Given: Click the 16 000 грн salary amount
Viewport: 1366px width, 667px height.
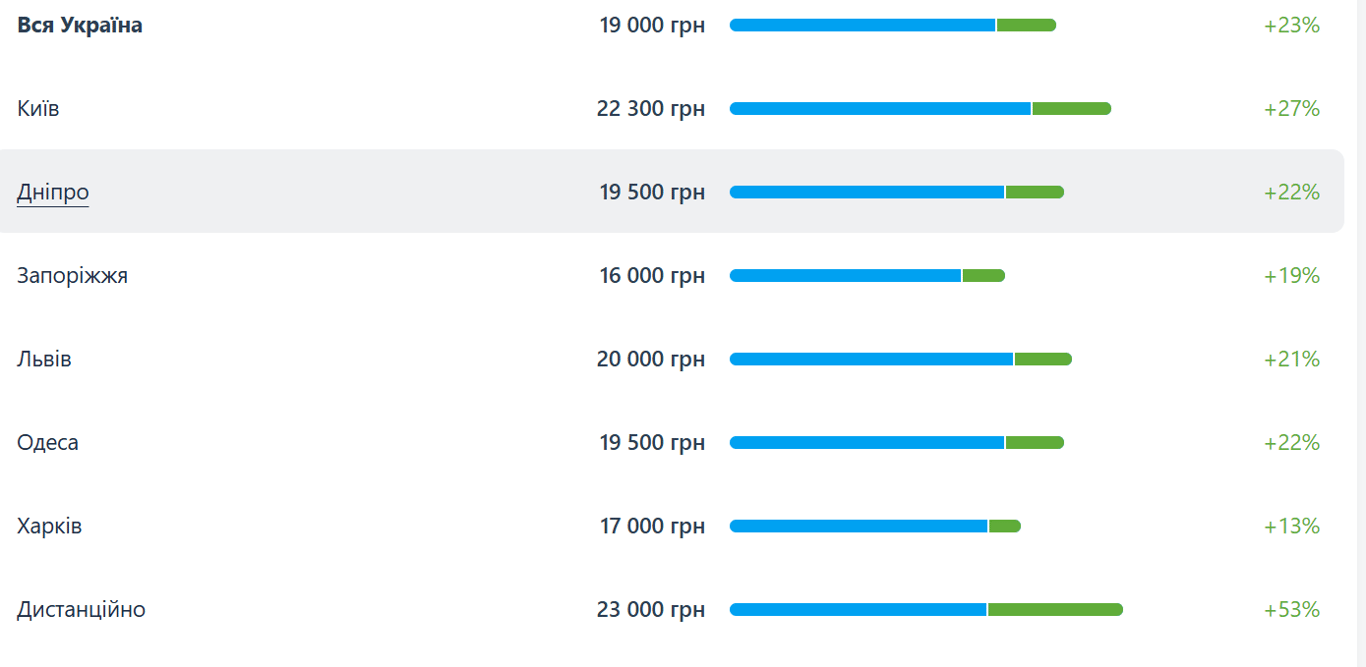Looking at the screenshot, I should [652, 275].
